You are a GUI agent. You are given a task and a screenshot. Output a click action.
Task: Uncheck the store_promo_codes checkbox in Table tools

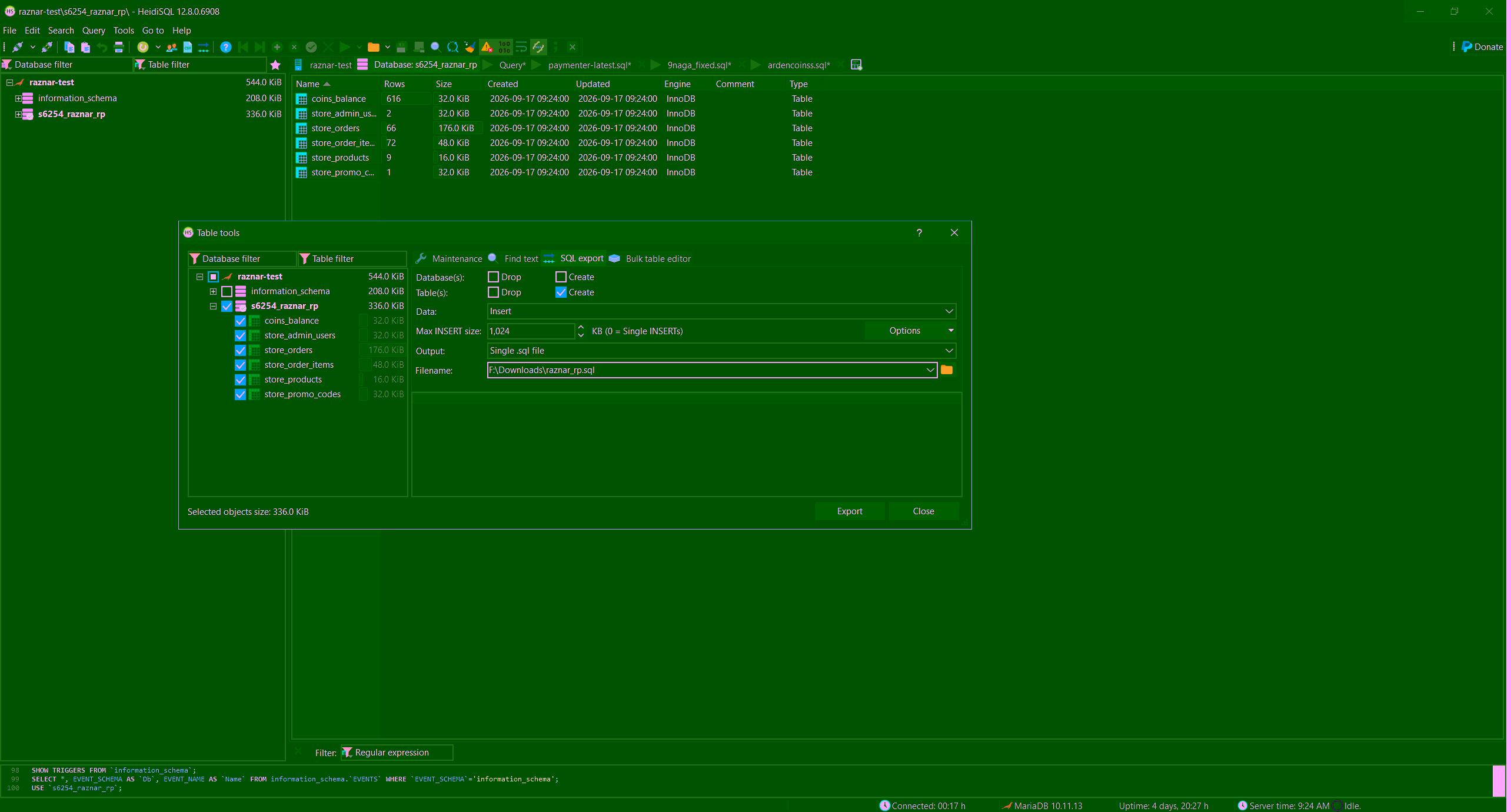pyautogui.click(x=240, y=394)
